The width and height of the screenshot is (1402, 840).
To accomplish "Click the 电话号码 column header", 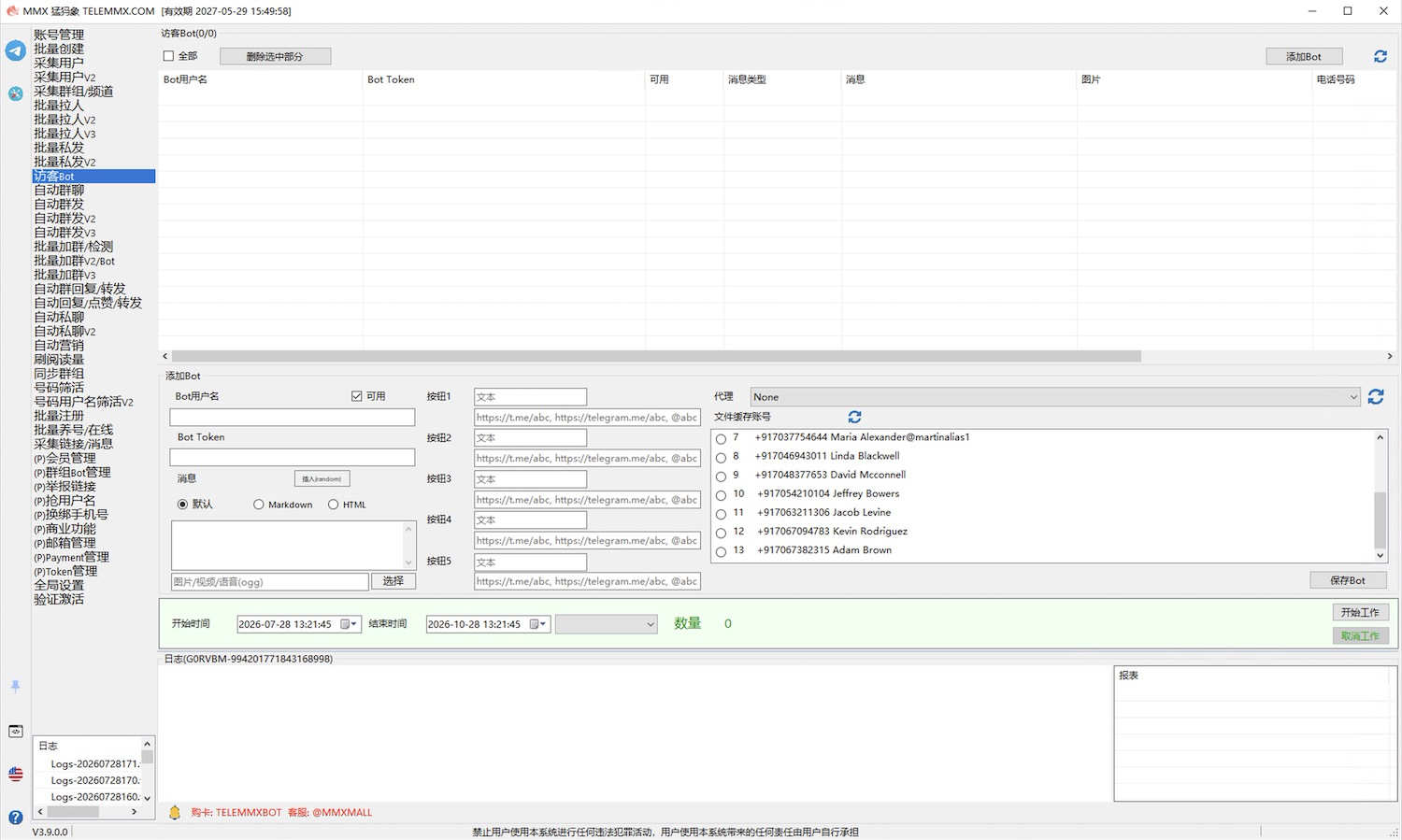I will click(1336, 79).
